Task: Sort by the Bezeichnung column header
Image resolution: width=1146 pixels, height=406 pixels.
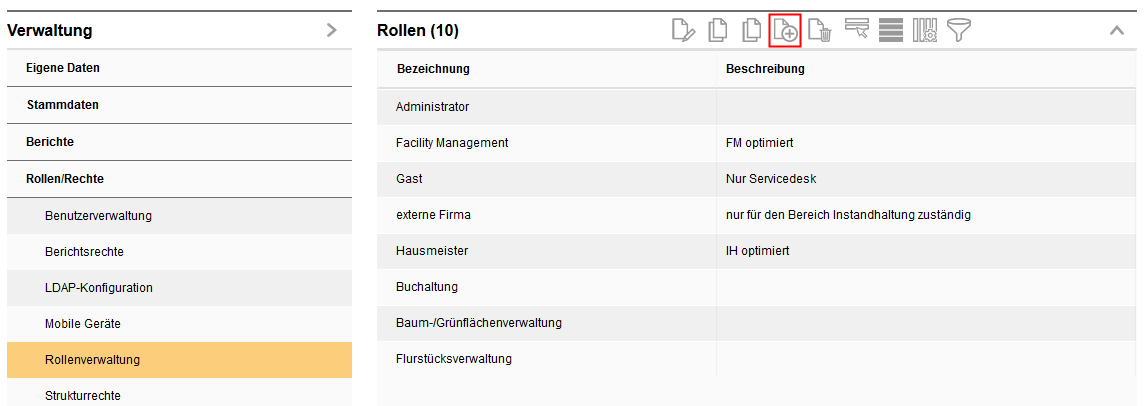Action: pyautogui.click(x=433, y=69)
